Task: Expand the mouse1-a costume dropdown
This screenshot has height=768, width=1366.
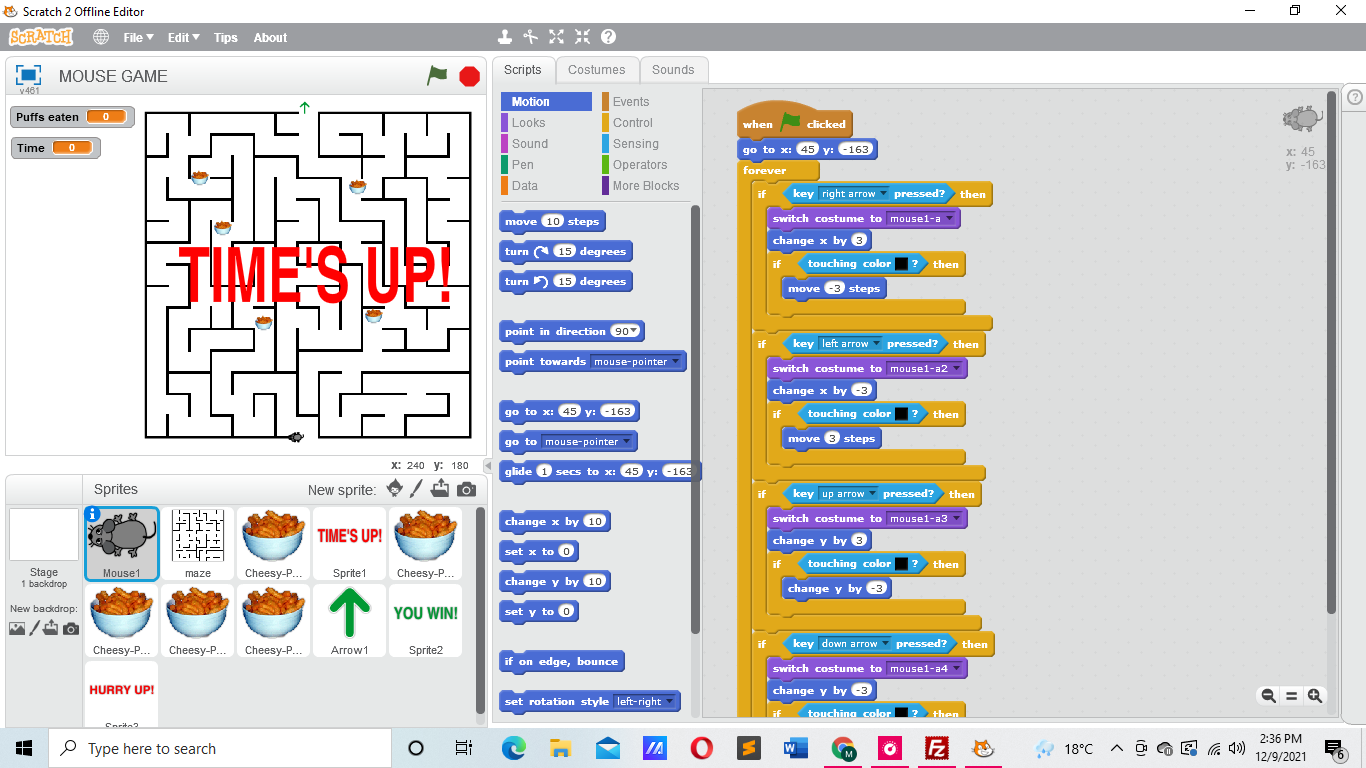Action: 923,218
